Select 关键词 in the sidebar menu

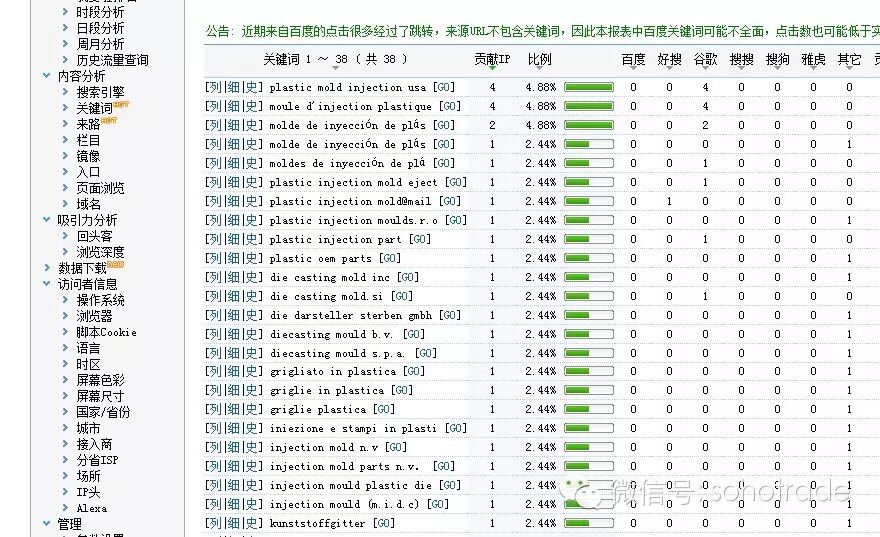click(94, 108)
